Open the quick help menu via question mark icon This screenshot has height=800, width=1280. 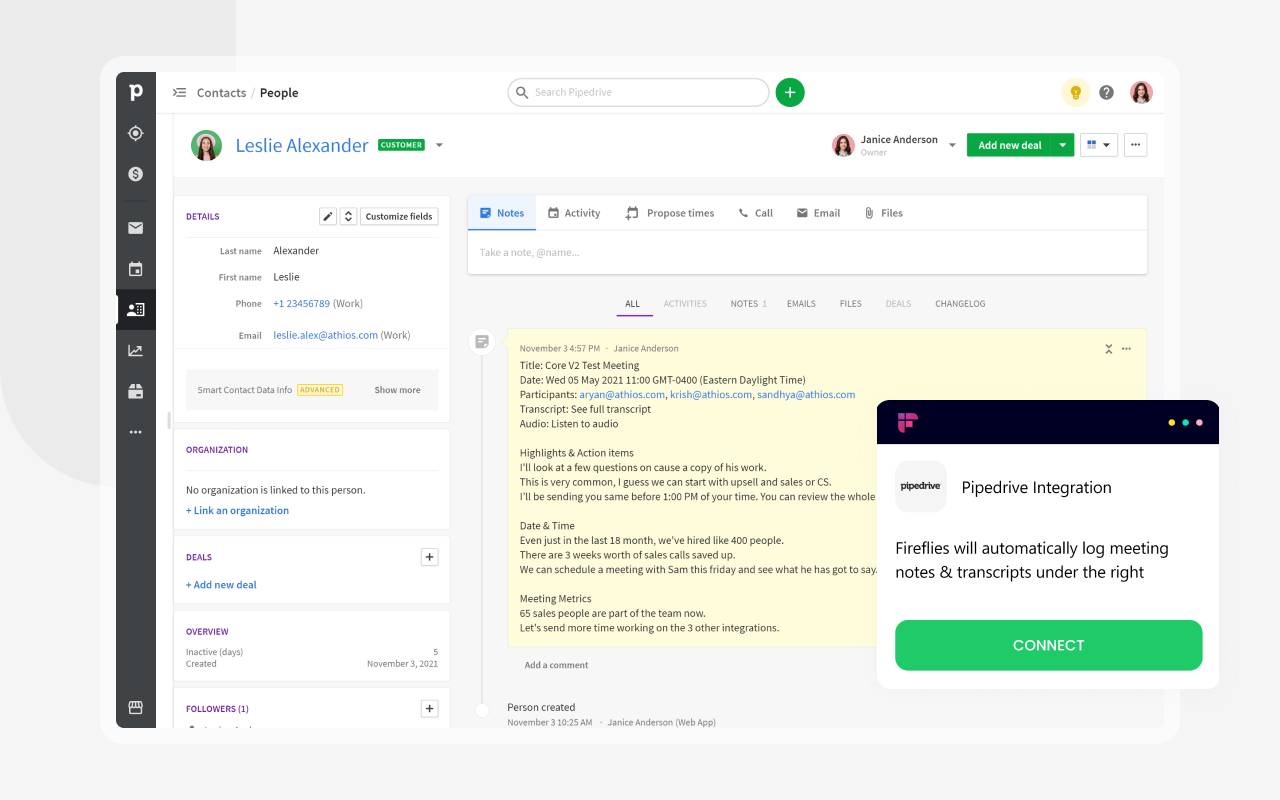point(1106,92)
